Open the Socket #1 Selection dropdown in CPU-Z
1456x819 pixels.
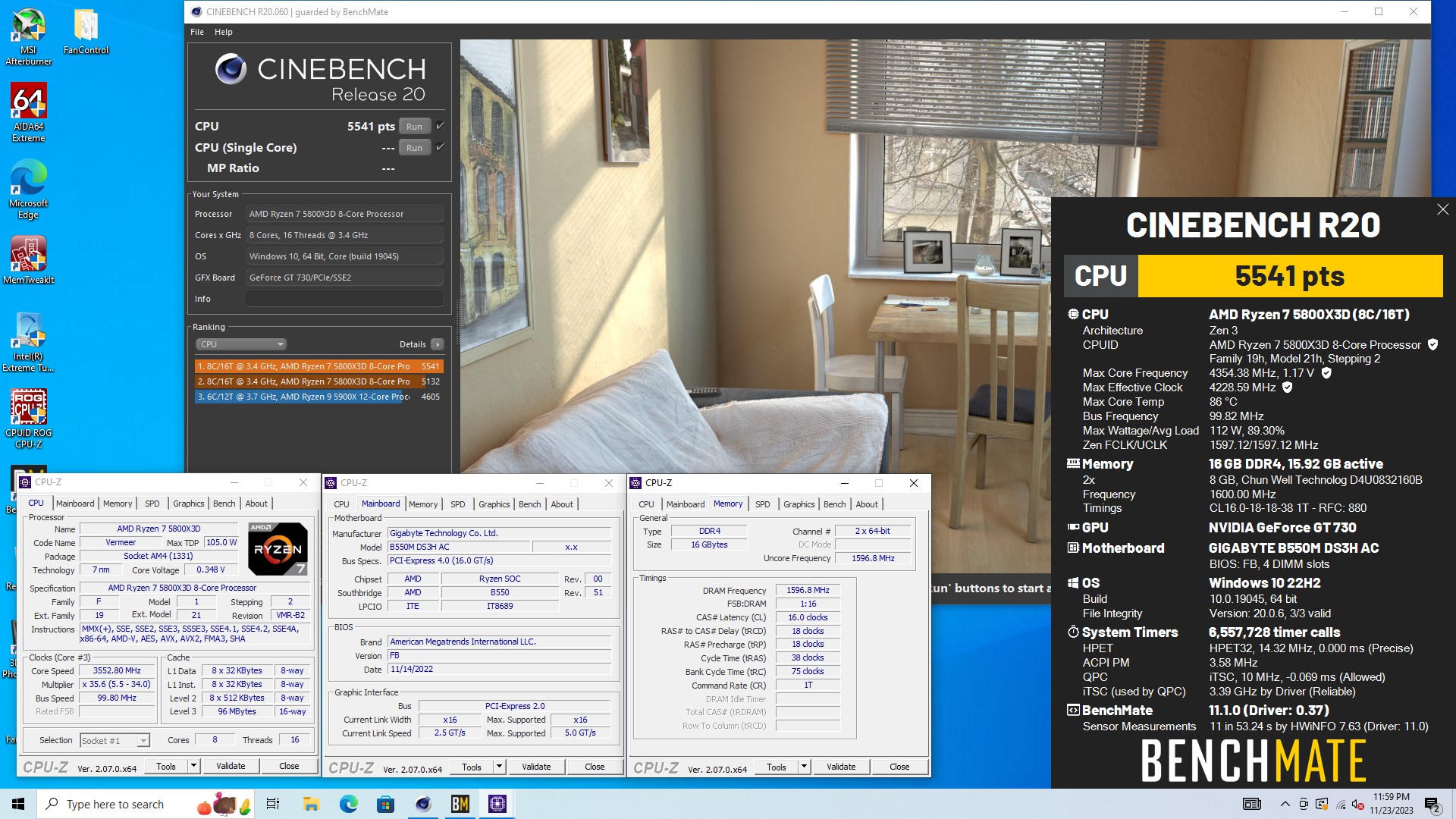tap(115, 741)
